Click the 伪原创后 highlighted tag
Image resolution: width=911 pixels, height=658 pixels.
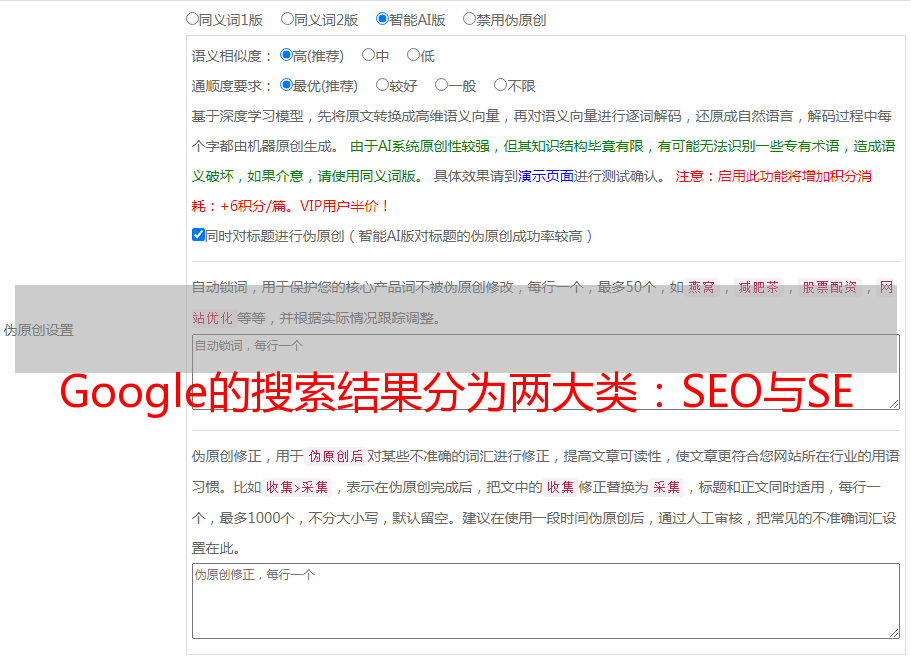(x=336, y=456)
